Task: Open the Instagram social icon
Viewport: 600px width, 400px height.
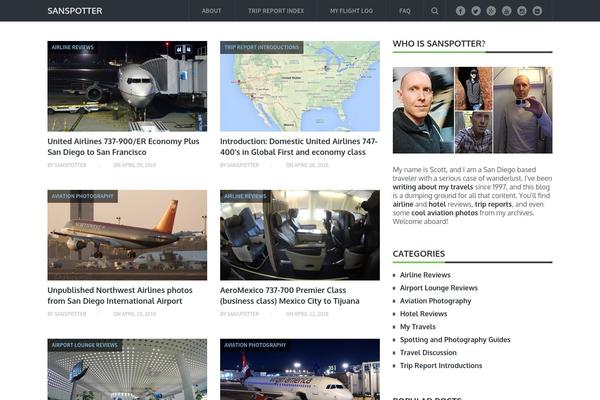Action: tap(522, 11)
